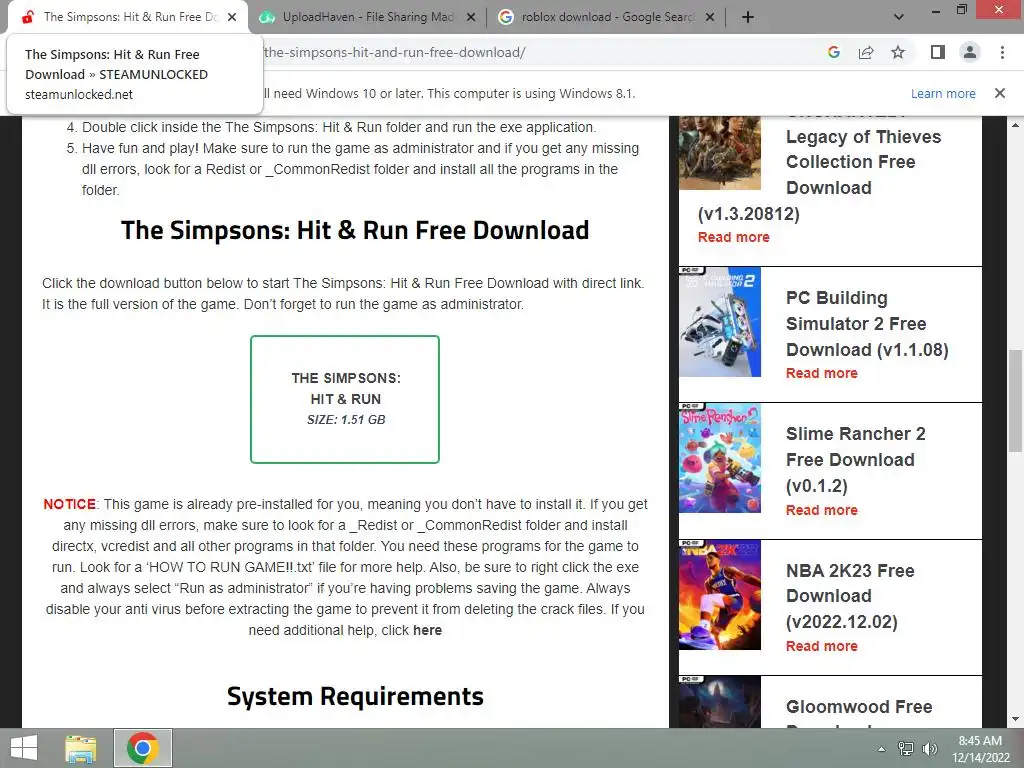Viewport: 1024px width, 768px height.
Task: Open NBA 2K23 Free Download title
Action: click(850, 596)
